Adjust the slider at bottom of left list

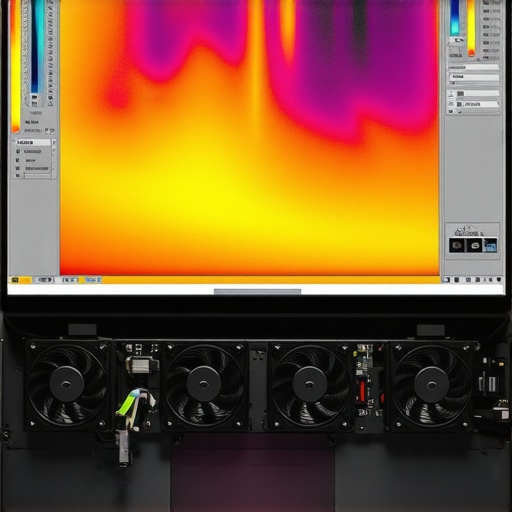pyautogui.click(x=37, y=176)
